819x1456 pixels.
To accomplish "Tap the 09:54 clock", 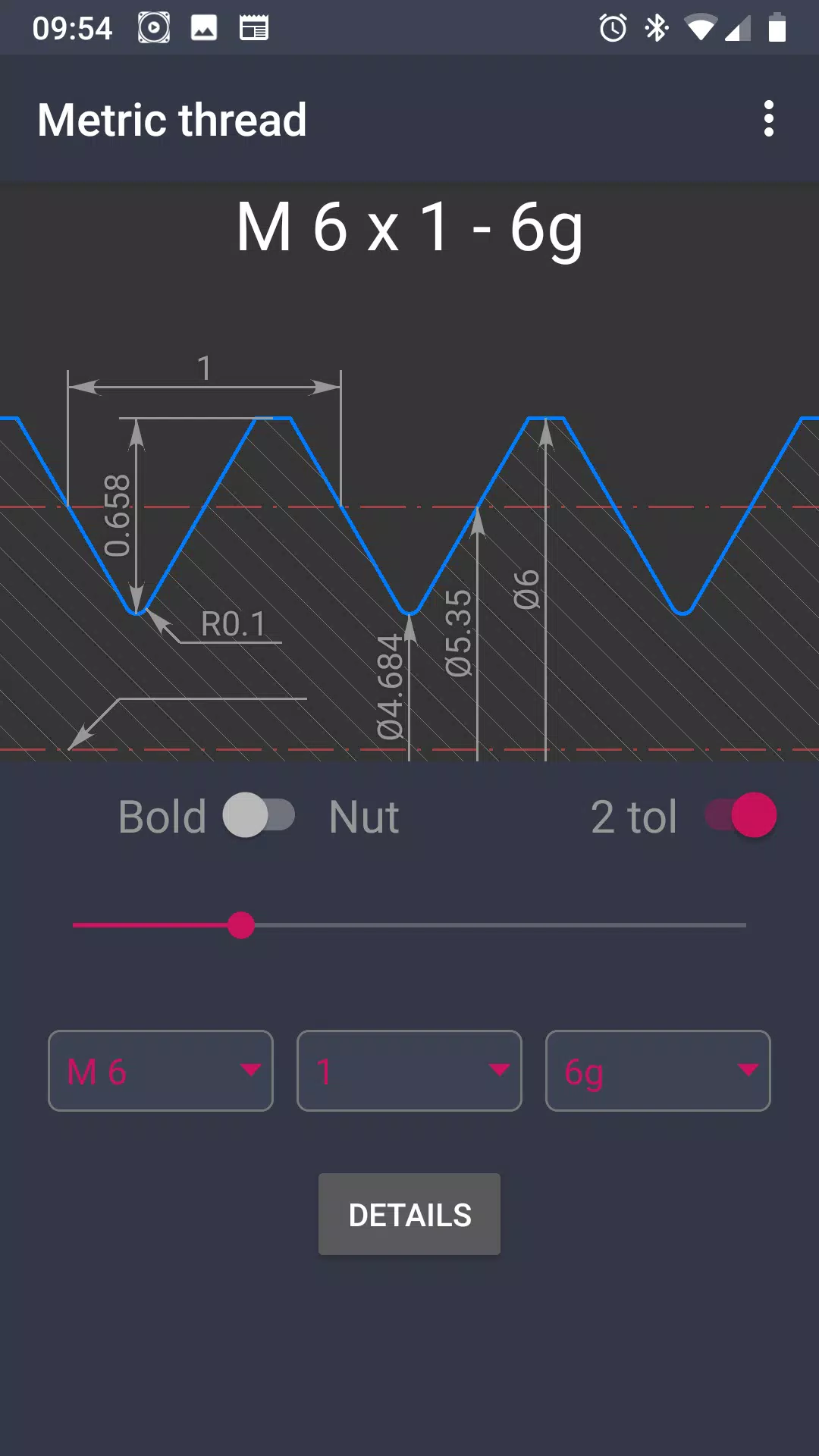I will point(72,29).
